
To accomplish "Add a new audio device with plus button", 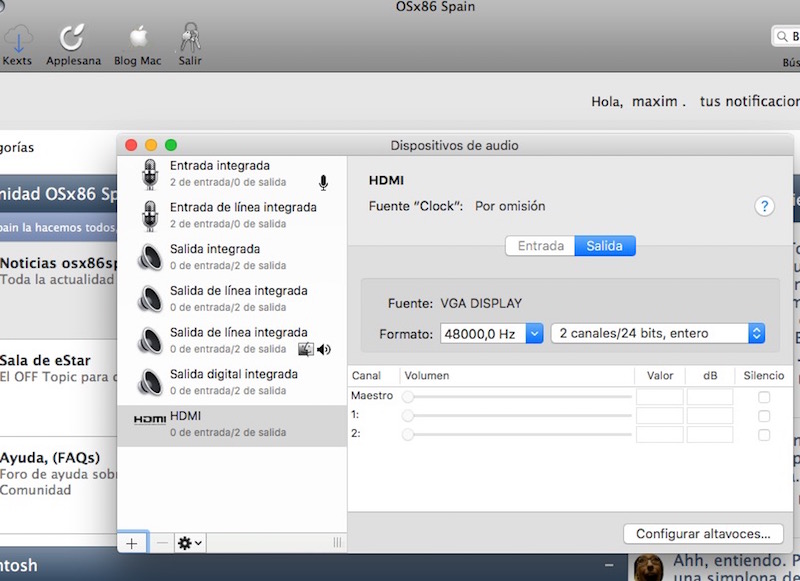I will point(132,543).
